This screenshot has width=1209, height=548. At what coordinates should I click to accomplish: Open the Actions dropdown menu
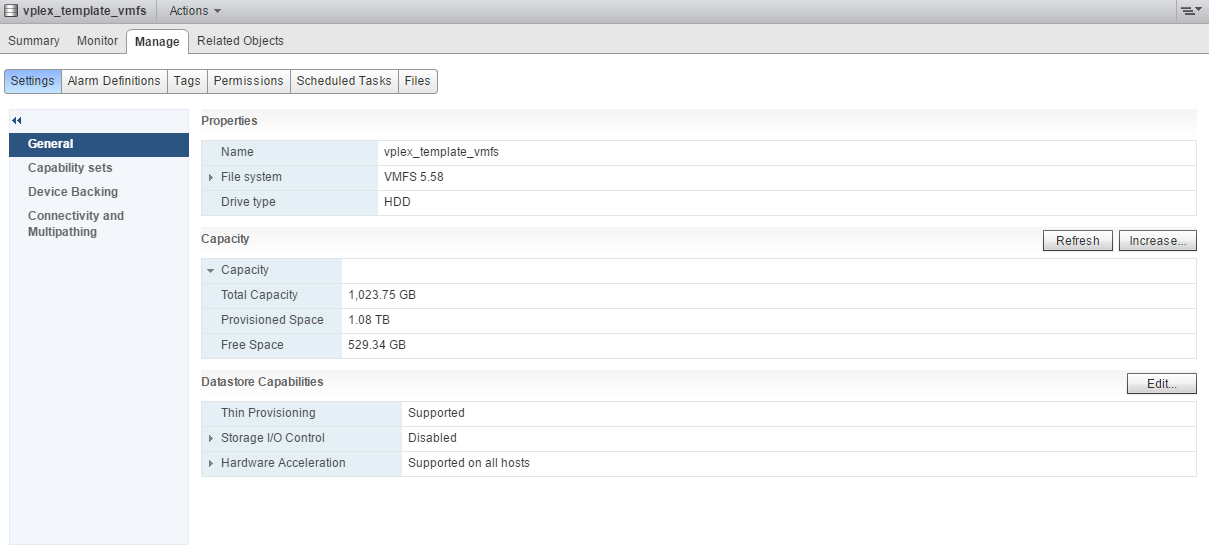[x=195, y=11]
